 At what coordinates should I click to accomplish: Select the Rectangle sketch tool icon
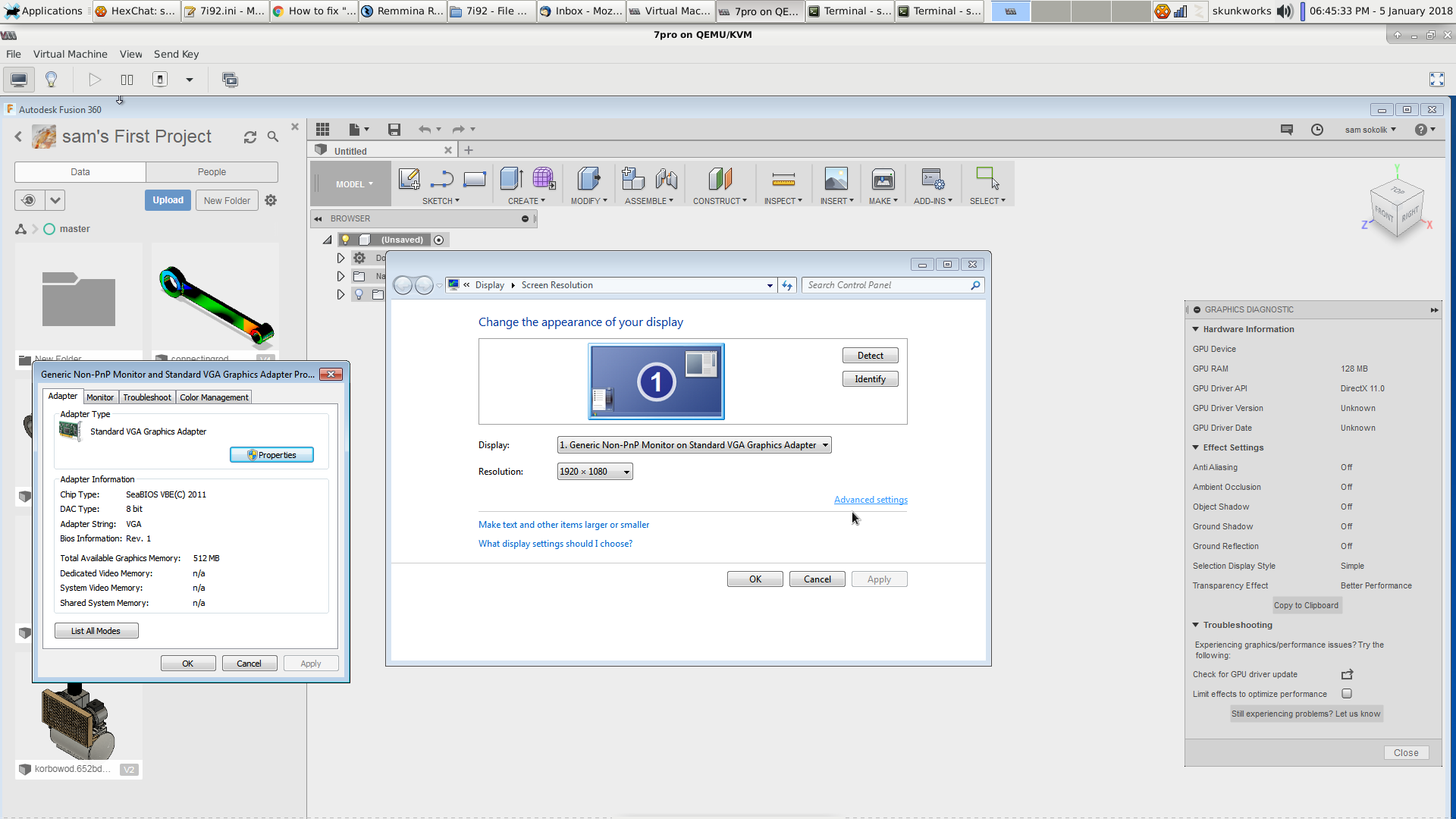475,180
